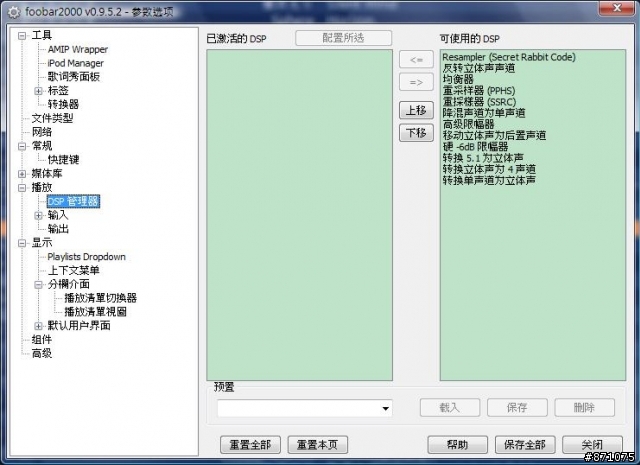Screen dimensions: 640x465
Task: Select 硬 -6dB 限幅器 DSP
Action: coord(476,147)
